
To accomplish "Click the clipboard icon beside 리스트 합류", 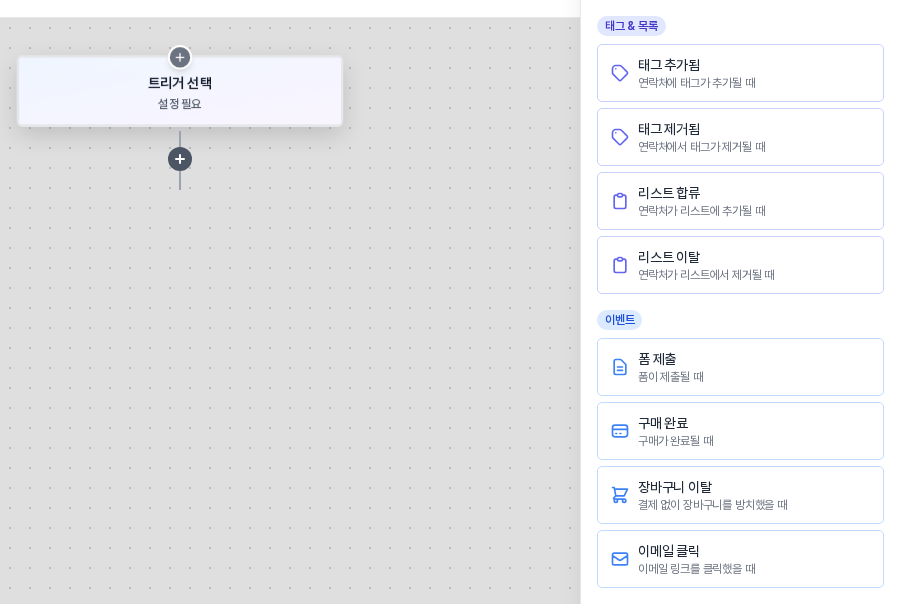I will pos(620,201).
